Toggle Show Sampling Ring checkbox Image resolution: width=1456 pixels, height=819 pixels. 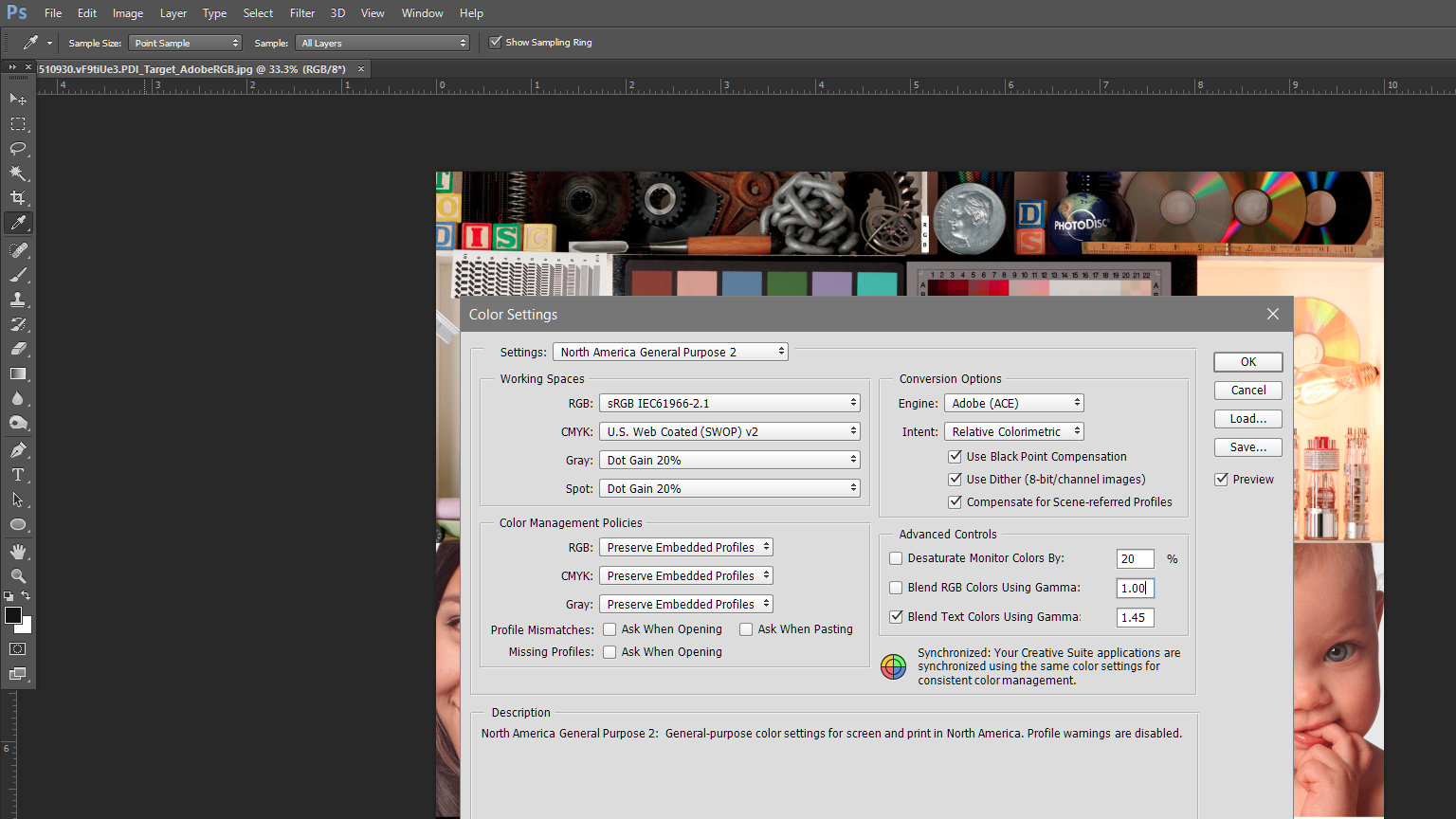coord(495,42)
